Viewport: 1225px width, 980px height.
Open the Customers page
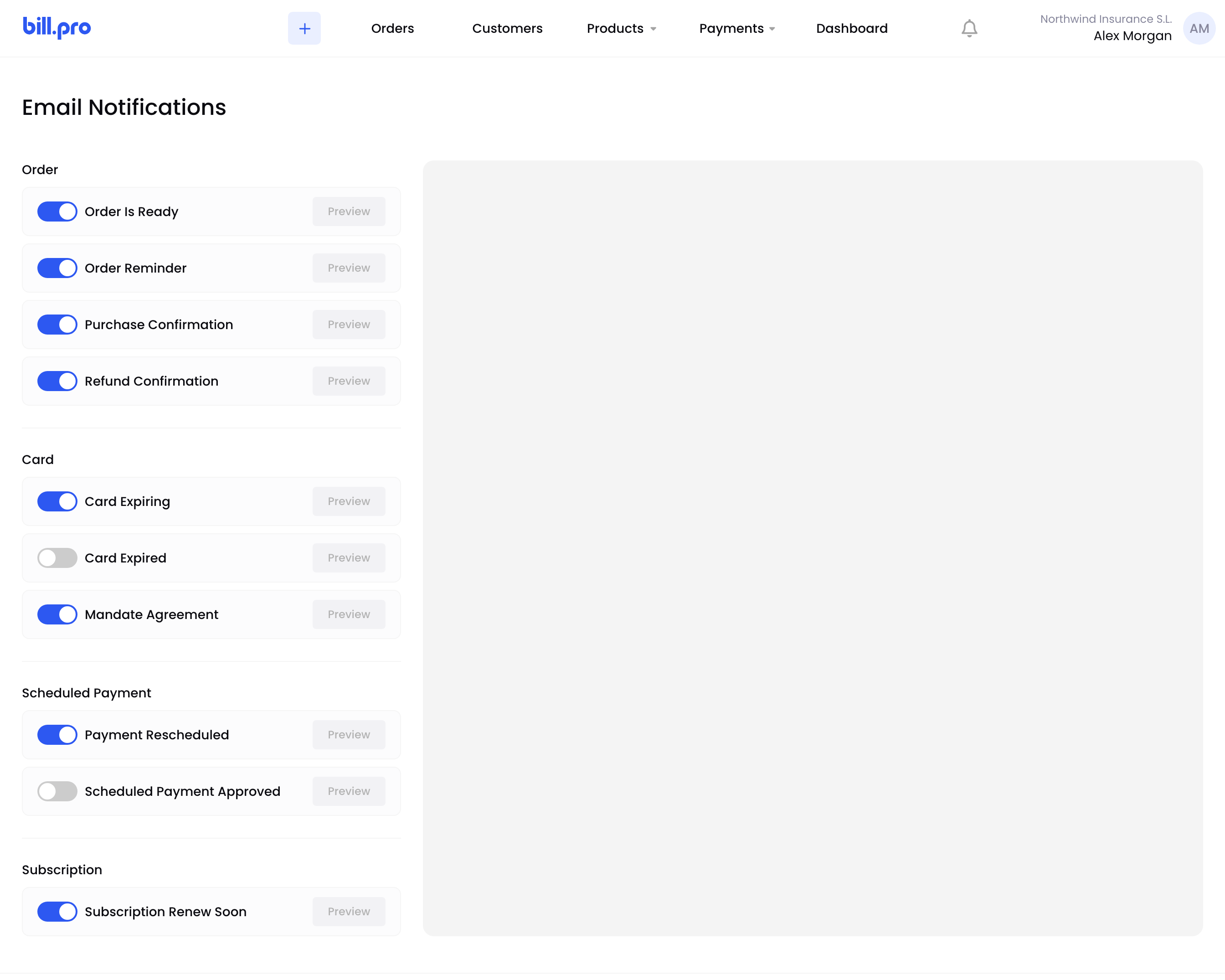point(507,28)
